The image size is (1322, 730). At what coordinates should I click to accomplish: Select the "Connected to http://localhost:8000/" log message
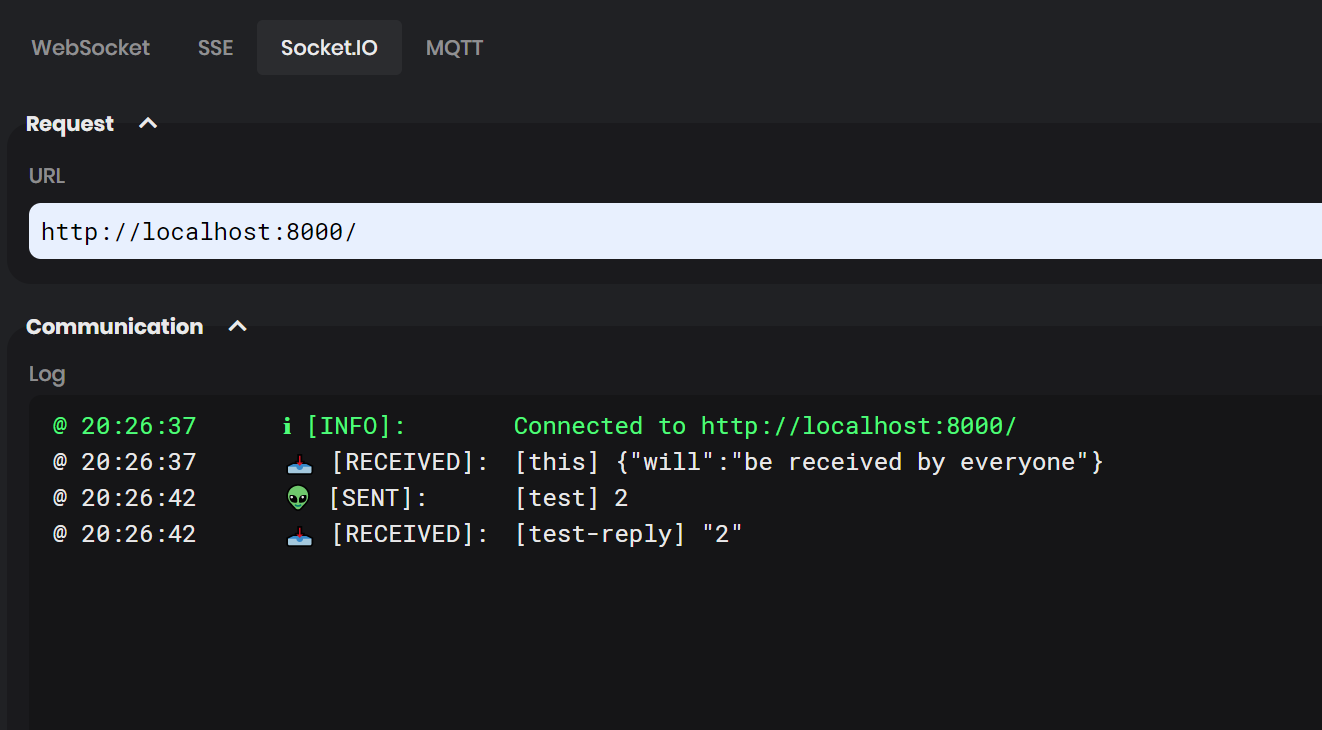pyautogui.click(x=765, y=426)
